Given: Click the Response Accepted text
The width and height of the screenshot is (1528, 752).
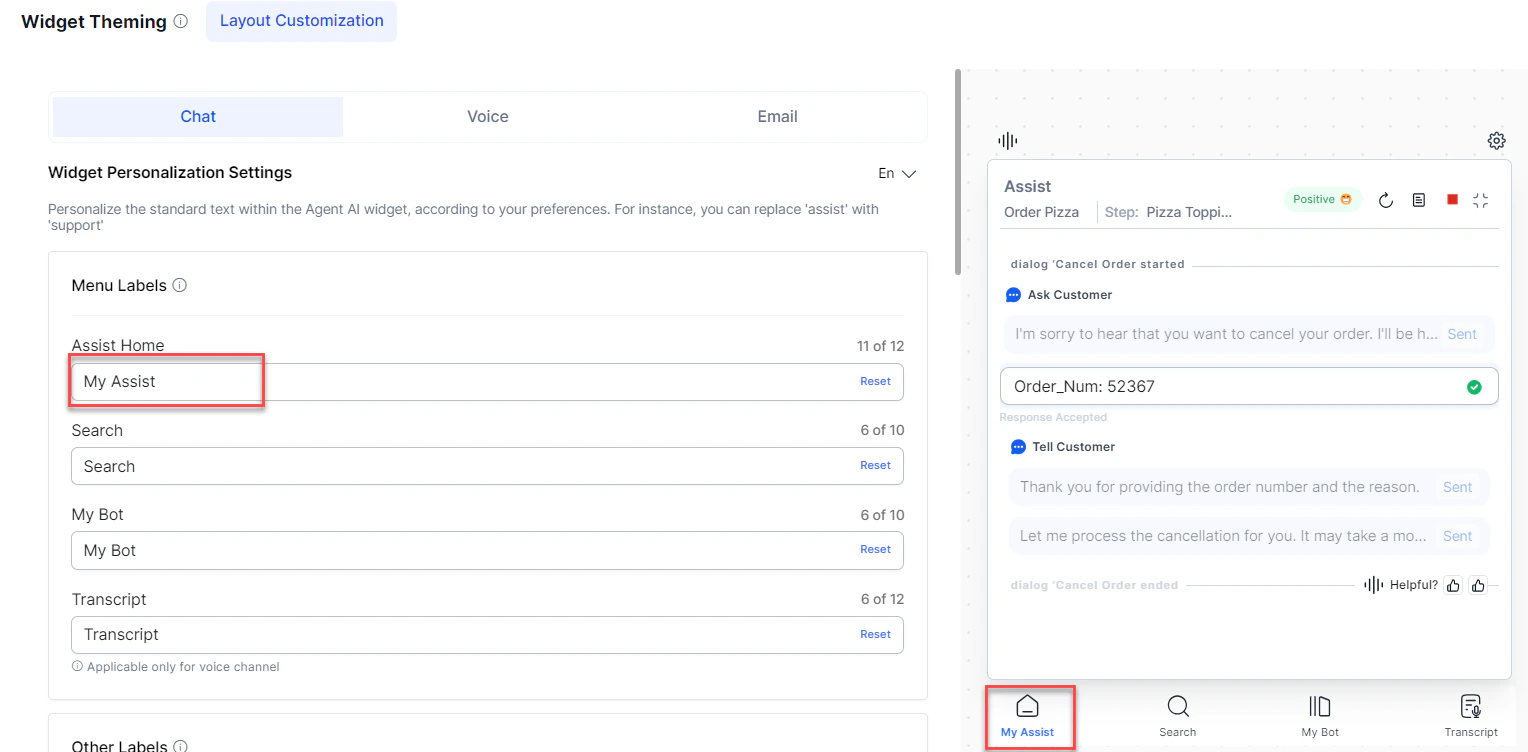Looking at the screenshot, I should 1053,417.
